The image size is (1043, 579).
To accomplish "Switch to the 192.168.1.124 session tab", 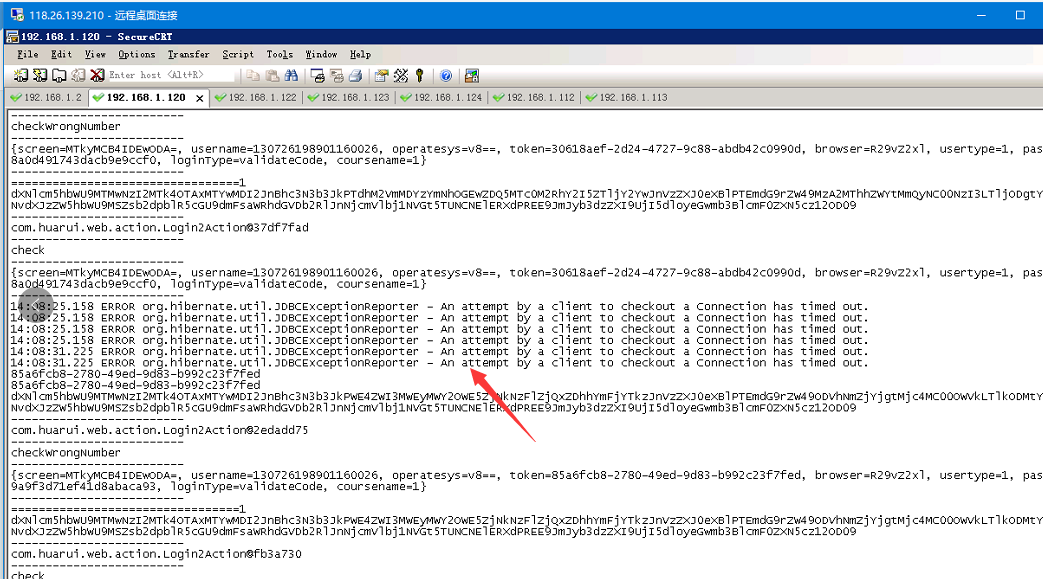I will pyautogui.click(x=441, y=97).
